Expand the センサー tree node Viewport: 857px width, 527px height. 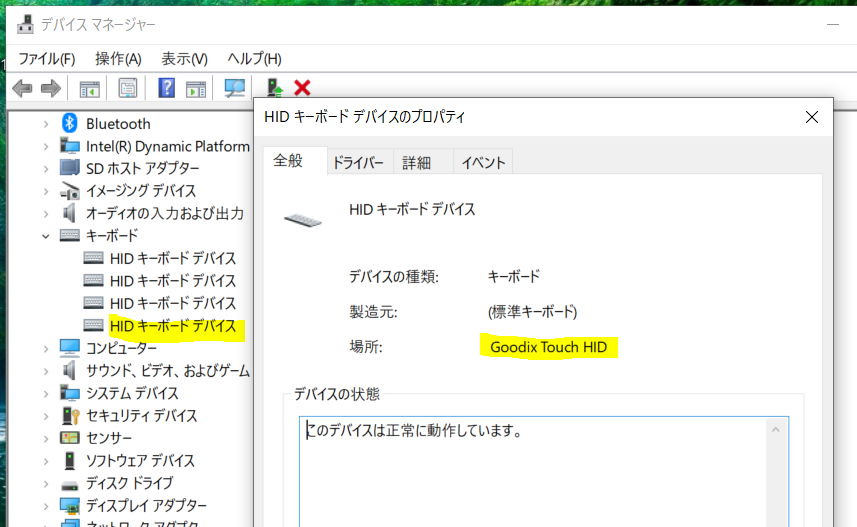coord(46,438)
